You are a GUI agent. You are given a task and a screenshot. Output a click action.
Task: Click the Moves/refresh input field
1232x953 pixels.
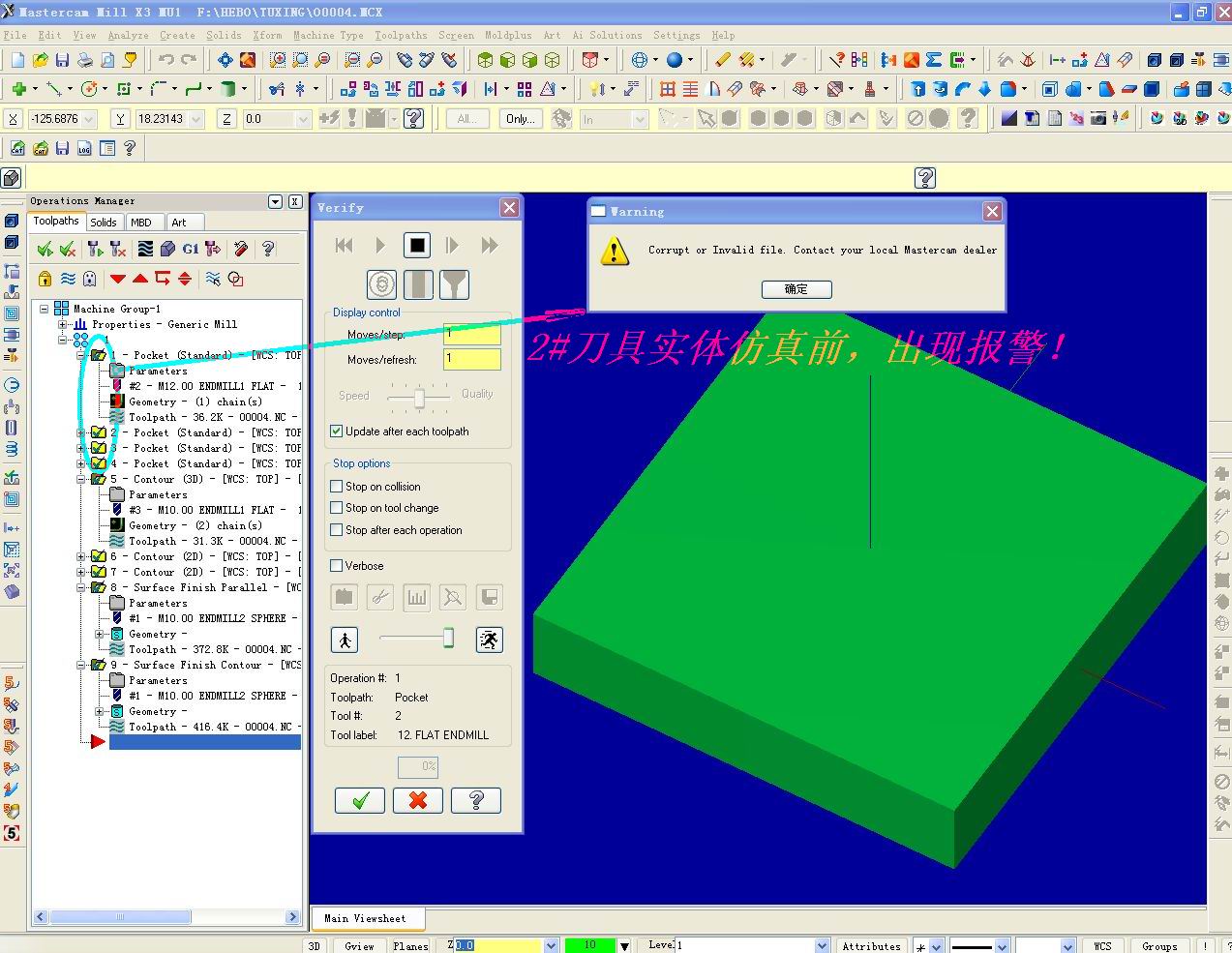[x=472, y=359]
